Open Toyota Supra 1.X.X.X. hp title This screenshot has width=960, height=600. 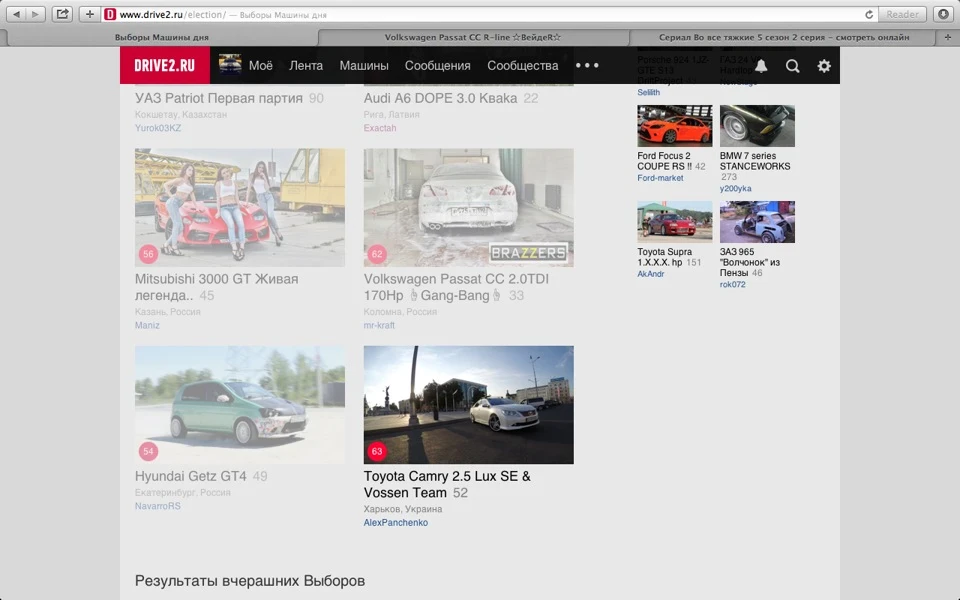(x=664, y=257)
